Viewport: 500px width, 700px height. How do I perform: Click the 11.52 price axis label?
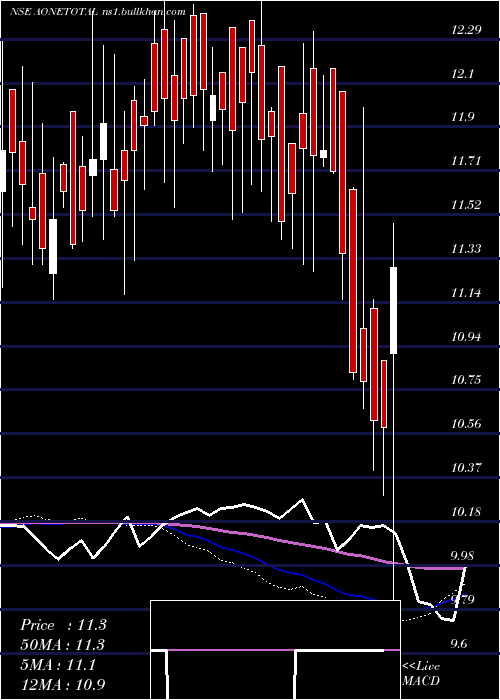click(466, 205)
